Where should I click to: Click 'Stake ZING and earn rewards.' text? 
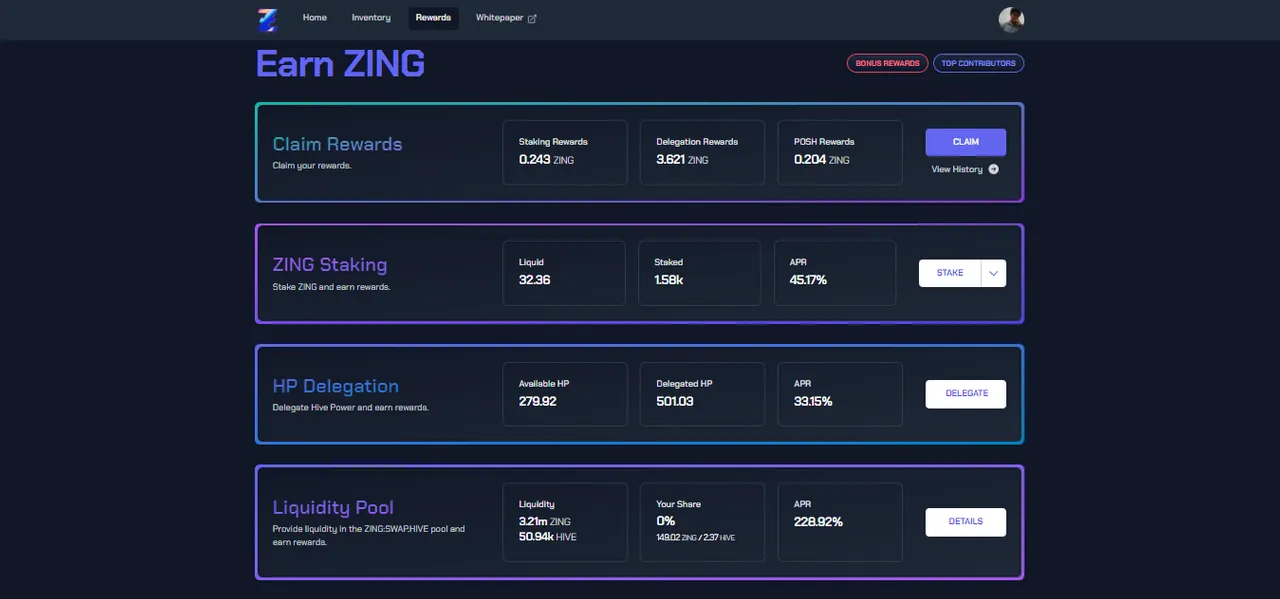(x=331, y=287)
